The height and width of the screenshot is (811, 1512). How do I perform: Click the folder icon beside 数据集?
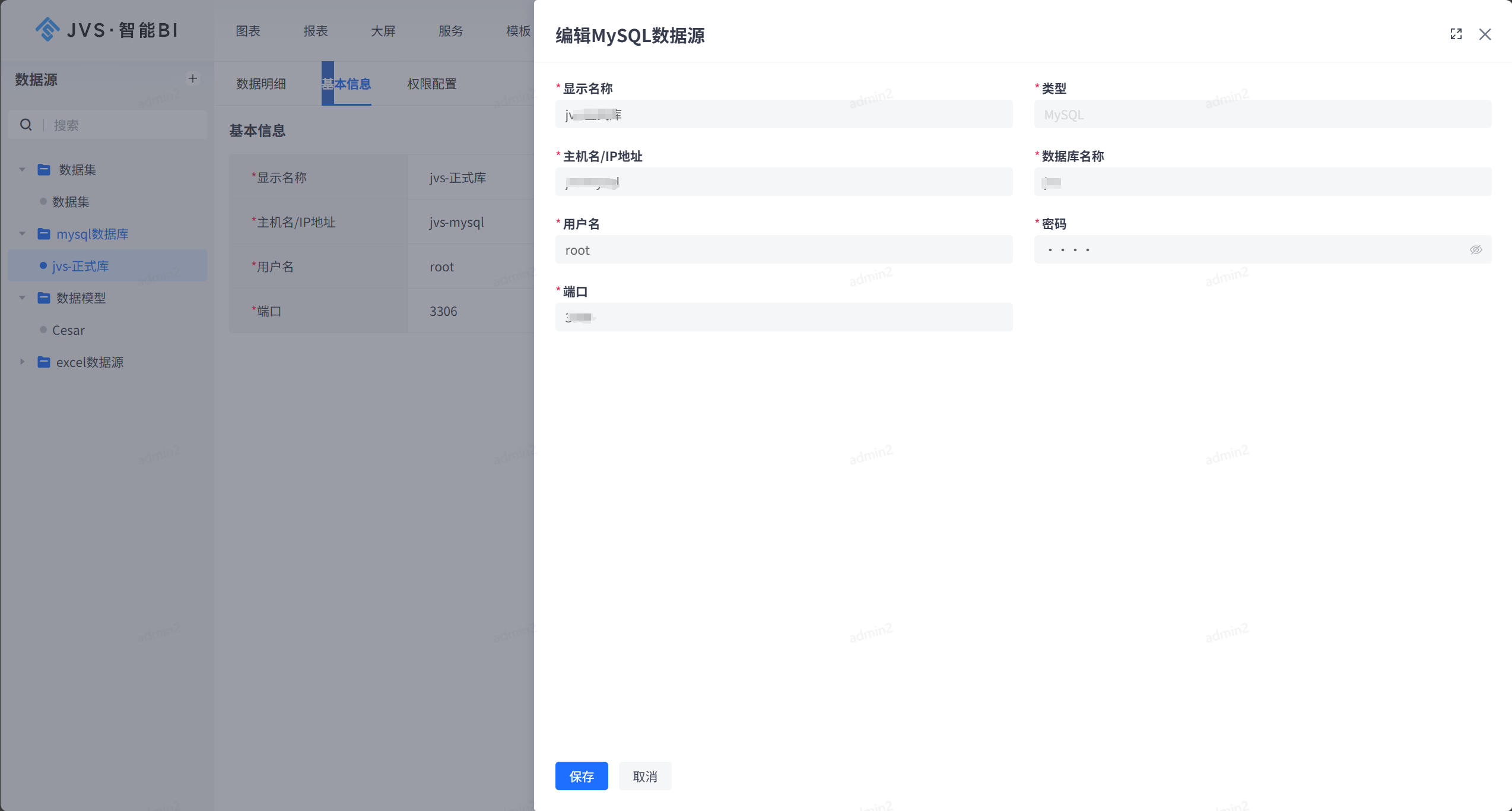tap(44, 169)
